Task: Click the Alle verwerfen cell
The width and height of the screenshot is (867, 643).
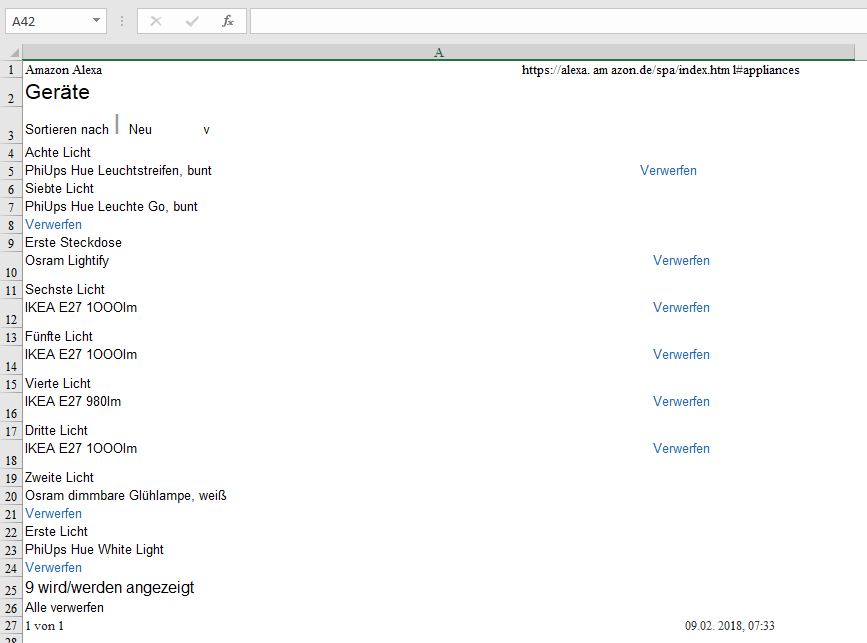Action: click(64, 607)
